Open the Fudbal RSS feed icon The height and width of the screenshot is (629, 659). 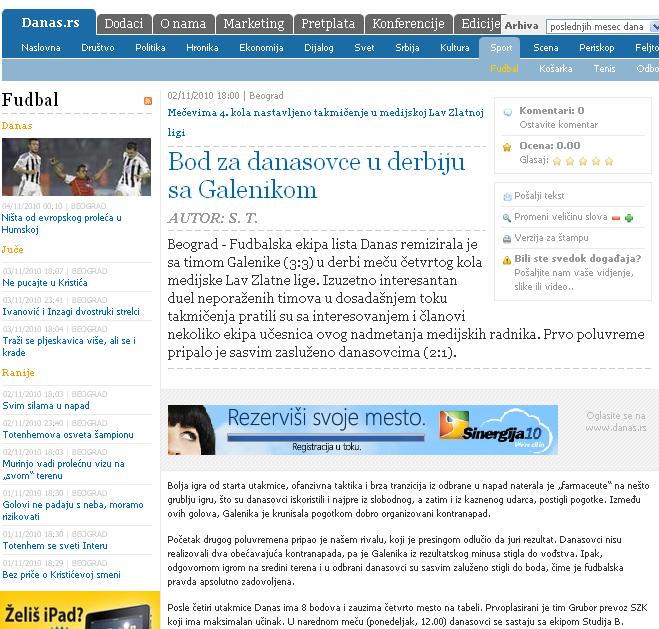point(148,101)
